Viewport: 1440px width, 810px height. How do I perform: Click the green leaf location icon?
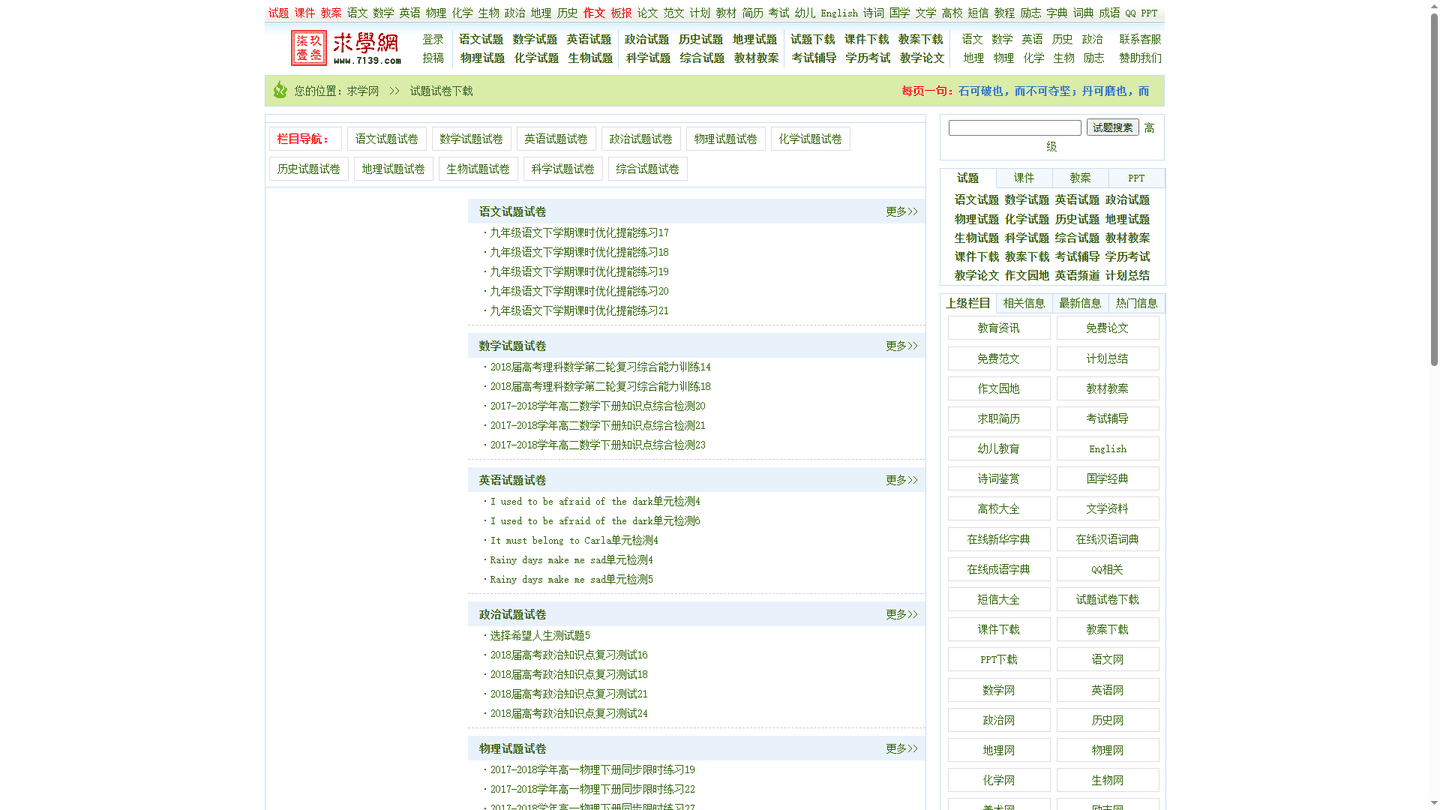(x=280, y=90)
